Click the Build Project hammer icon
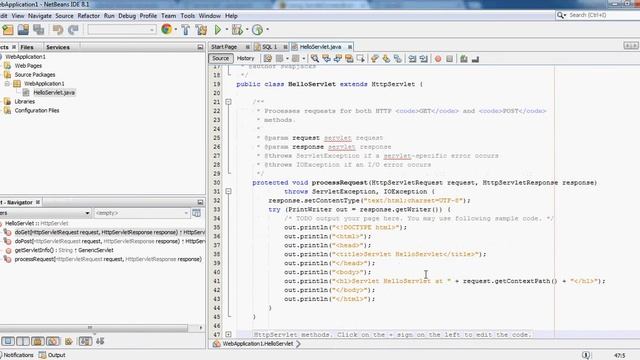Viewport: 640px width, 360px height. tap(186, 29)
